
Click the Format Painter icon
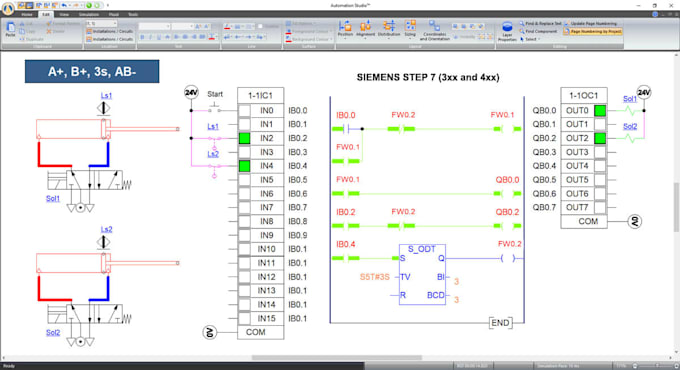click(49, 23)
